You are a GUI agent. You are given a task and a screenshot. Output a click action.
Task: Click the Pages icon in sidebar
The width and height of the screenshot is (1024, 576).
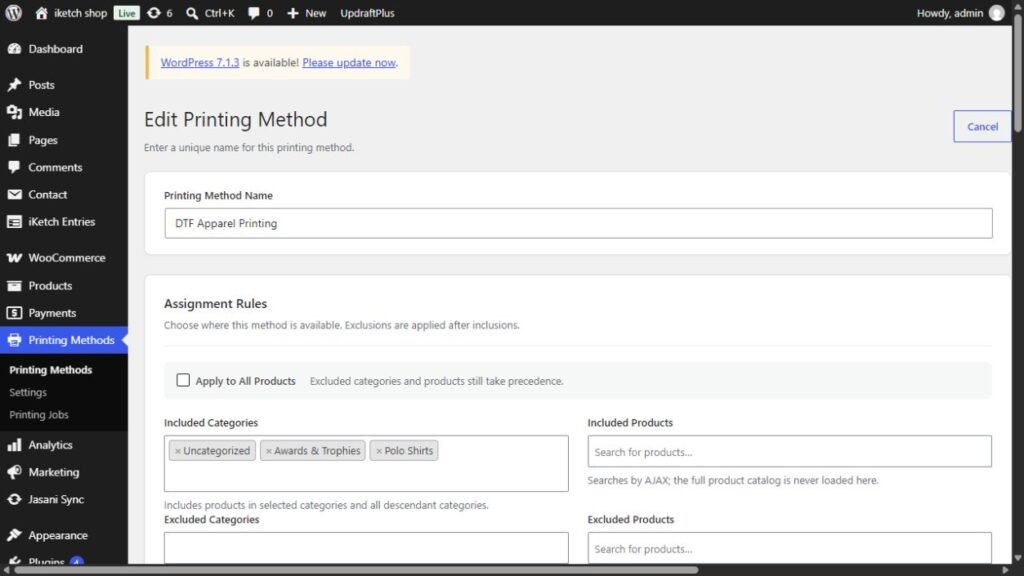pos(14,140)
